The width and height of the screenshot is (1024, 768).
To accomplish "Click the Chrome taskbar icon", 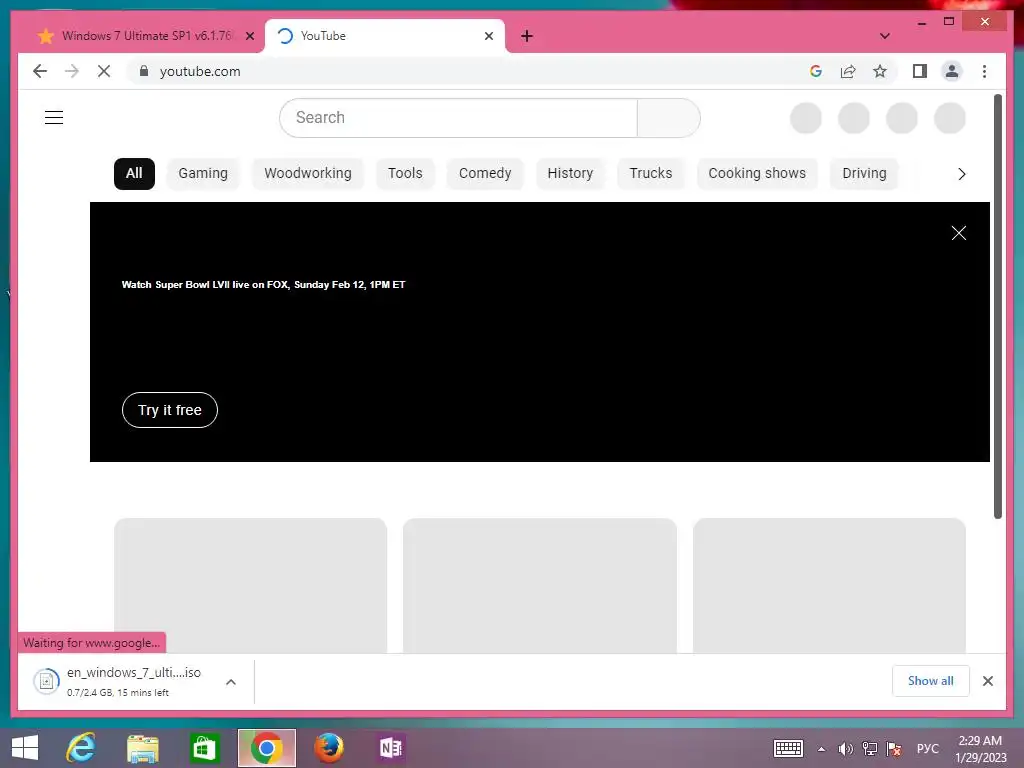I will click(266, 748).
